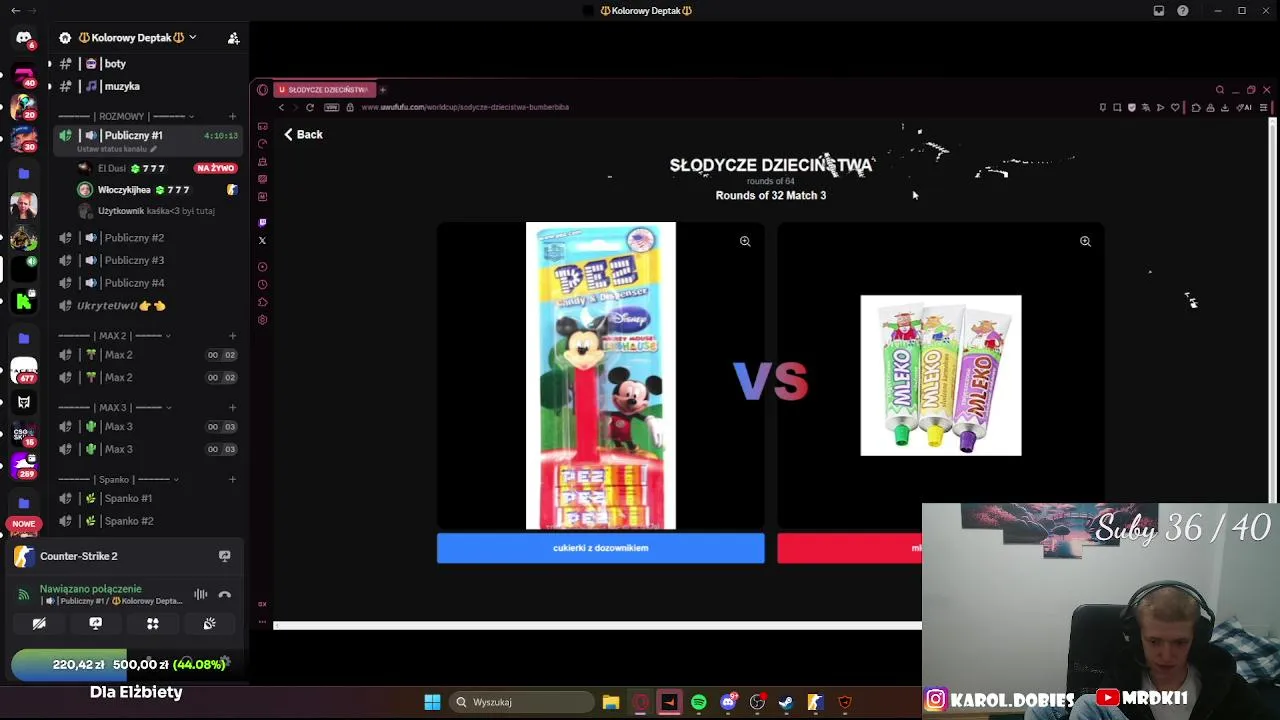Open Twitch in Opera GX sidebar

pos(262,223)
